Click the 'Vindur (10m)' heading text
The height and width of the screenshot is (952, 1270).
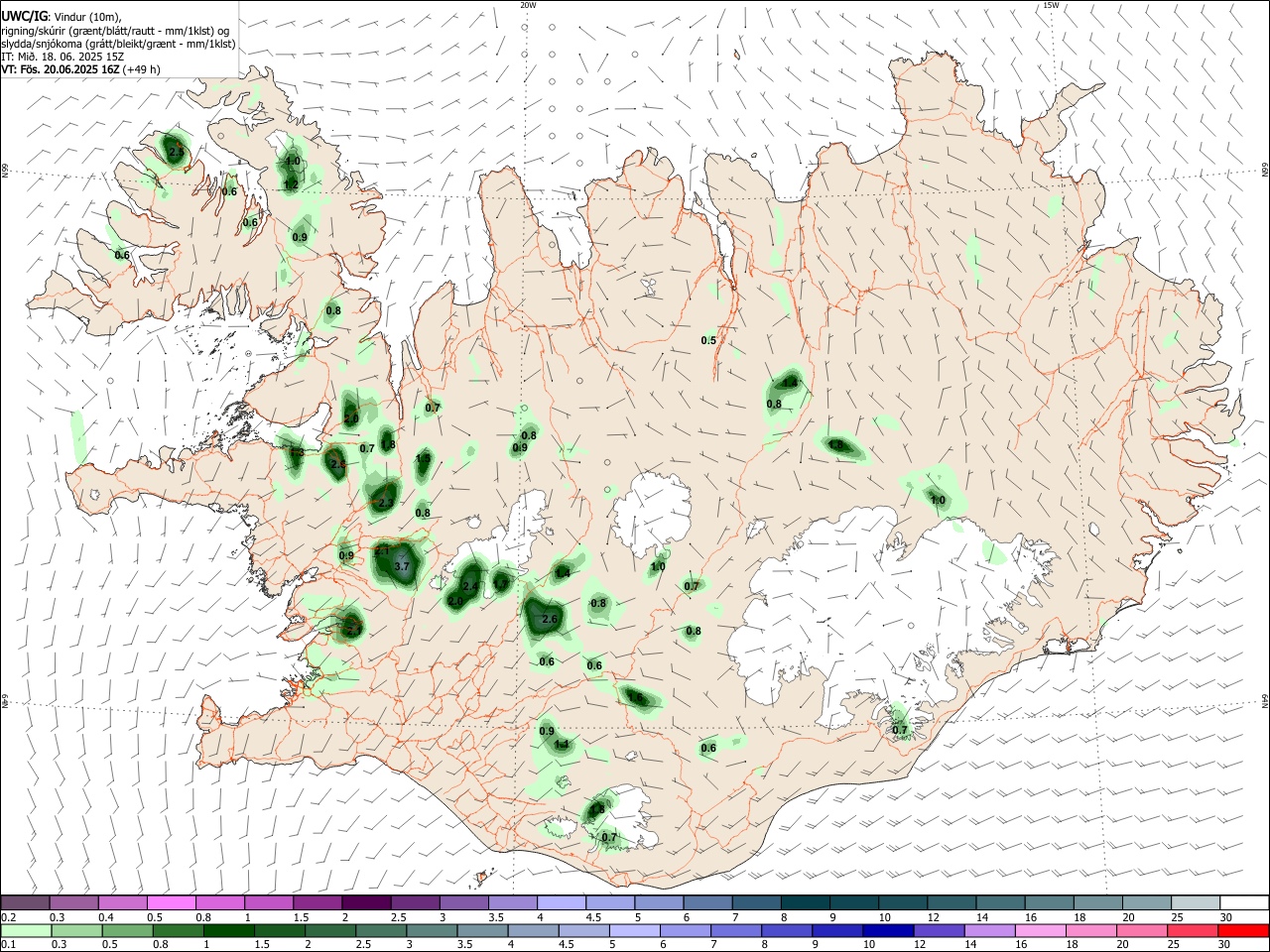coord(88,17)
